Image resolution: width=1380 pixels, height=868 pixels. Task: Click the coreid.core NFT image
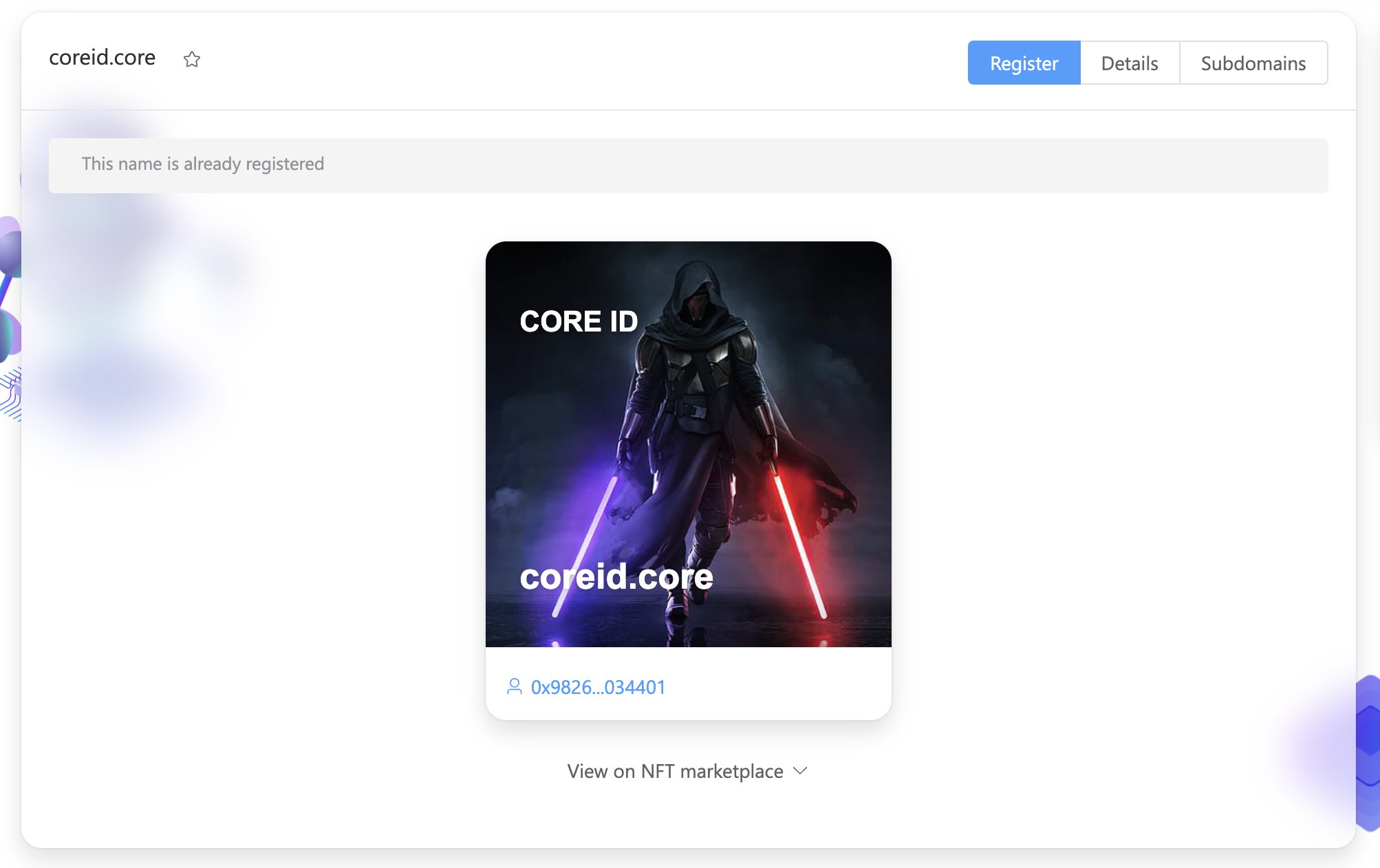[x=688, y=444]
